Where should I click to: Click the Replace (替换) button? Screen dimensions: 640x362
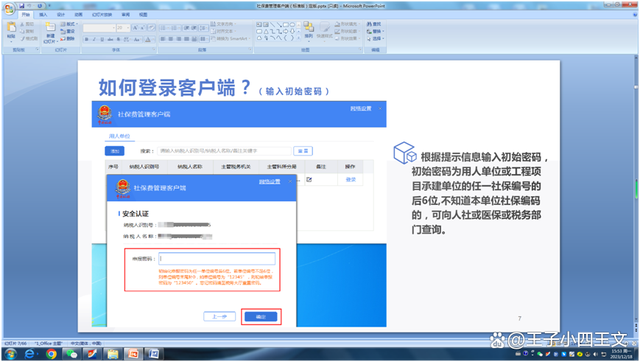coord(374,31)
